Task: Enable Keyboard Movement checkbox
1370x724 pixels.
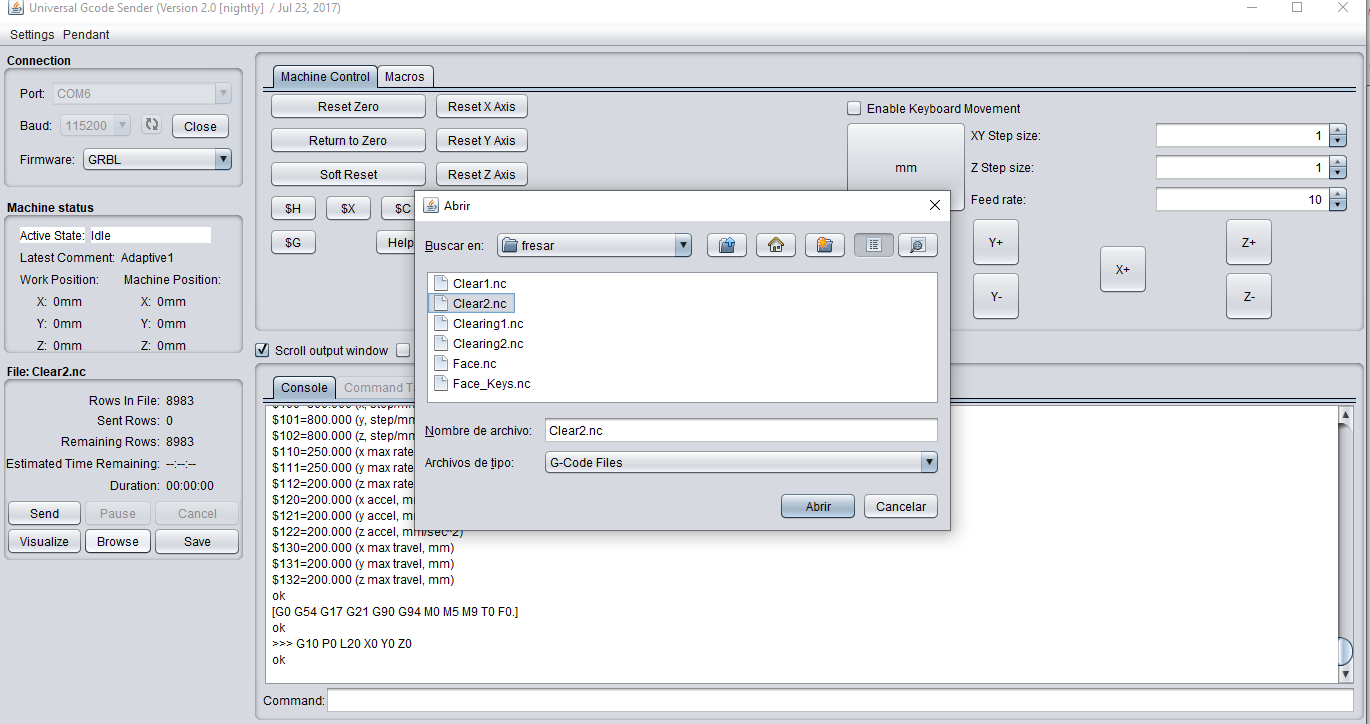Action: (x=854, y=108)
